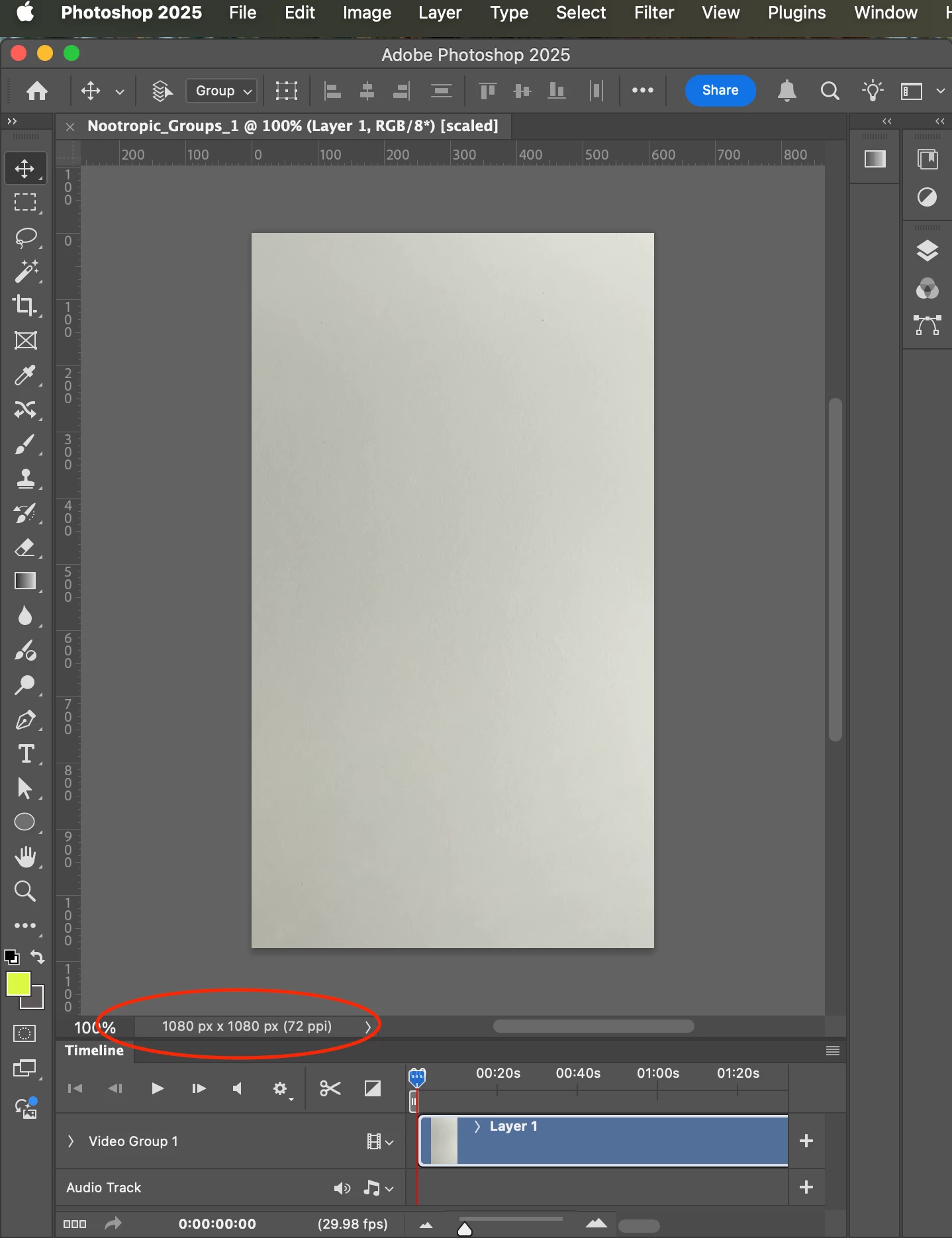Screen dimensions: 952x1238
Task: Select the Magic Wand tool
Action: (25, 271)
